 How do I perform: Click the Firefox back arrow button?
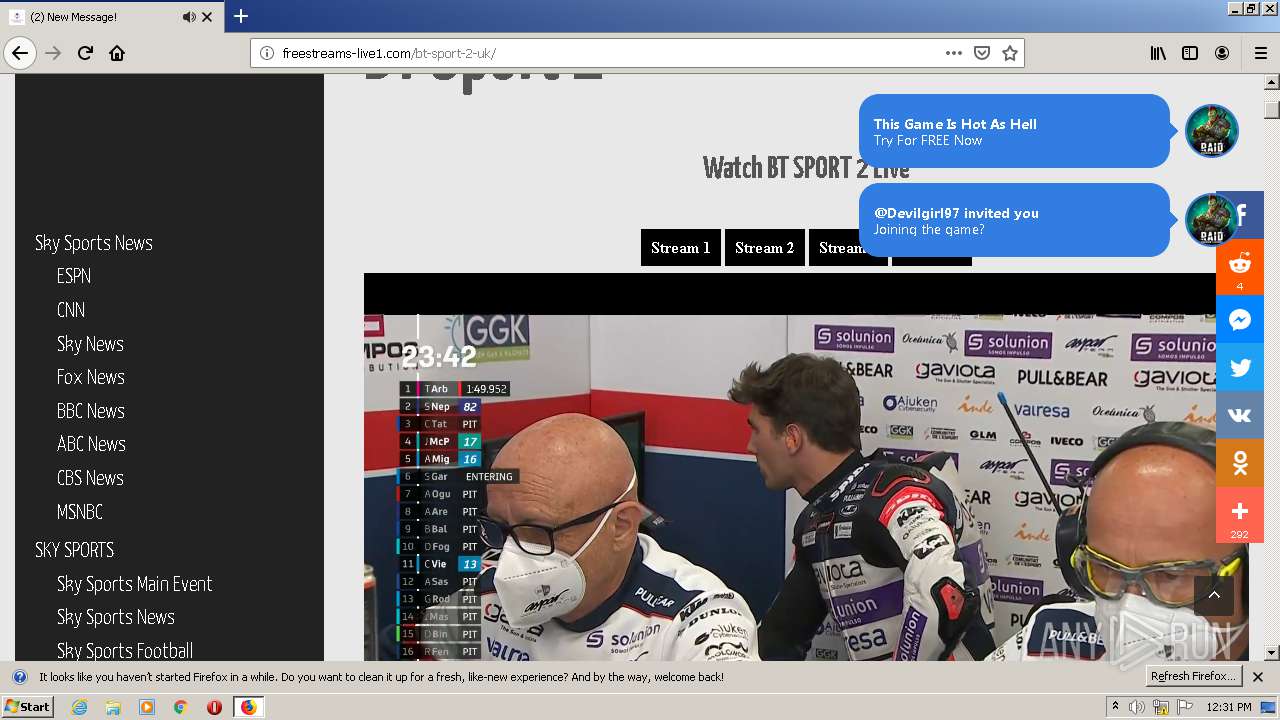(20, 53)
